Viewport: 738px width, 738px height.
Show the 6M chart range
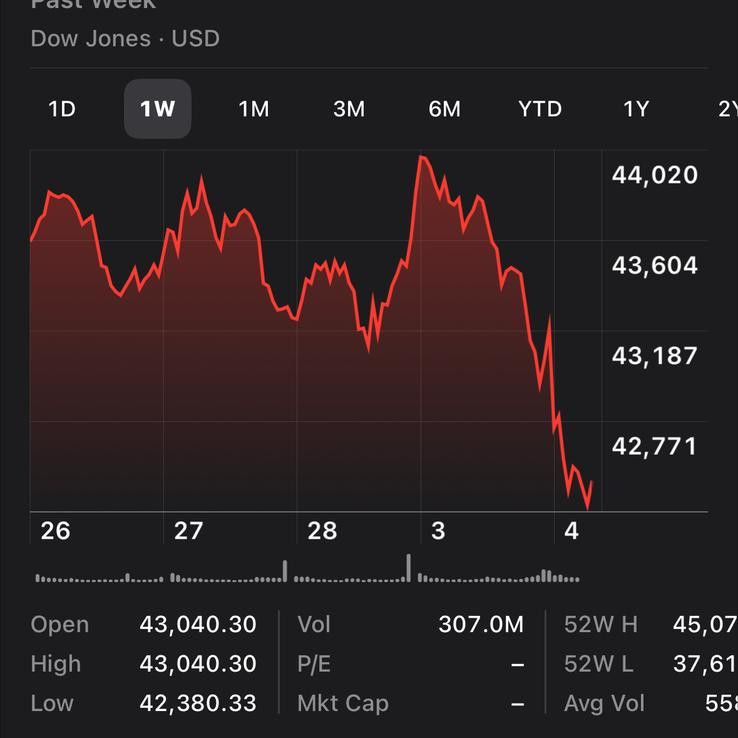444,109
